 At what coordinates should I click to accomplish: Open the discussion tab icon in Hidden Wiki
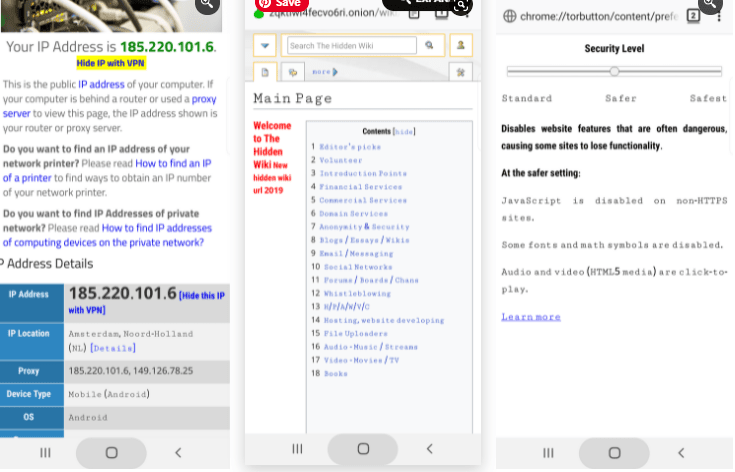[x=293, y=73]
